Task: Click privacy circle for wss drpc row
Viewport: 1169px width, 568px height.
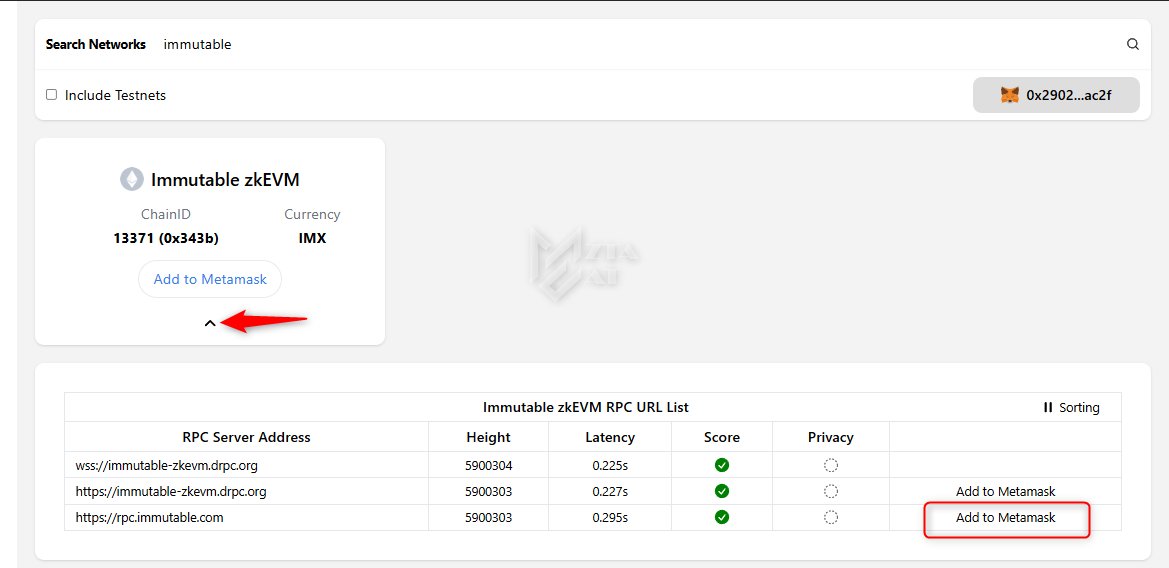Action: [x=831, y=465]
